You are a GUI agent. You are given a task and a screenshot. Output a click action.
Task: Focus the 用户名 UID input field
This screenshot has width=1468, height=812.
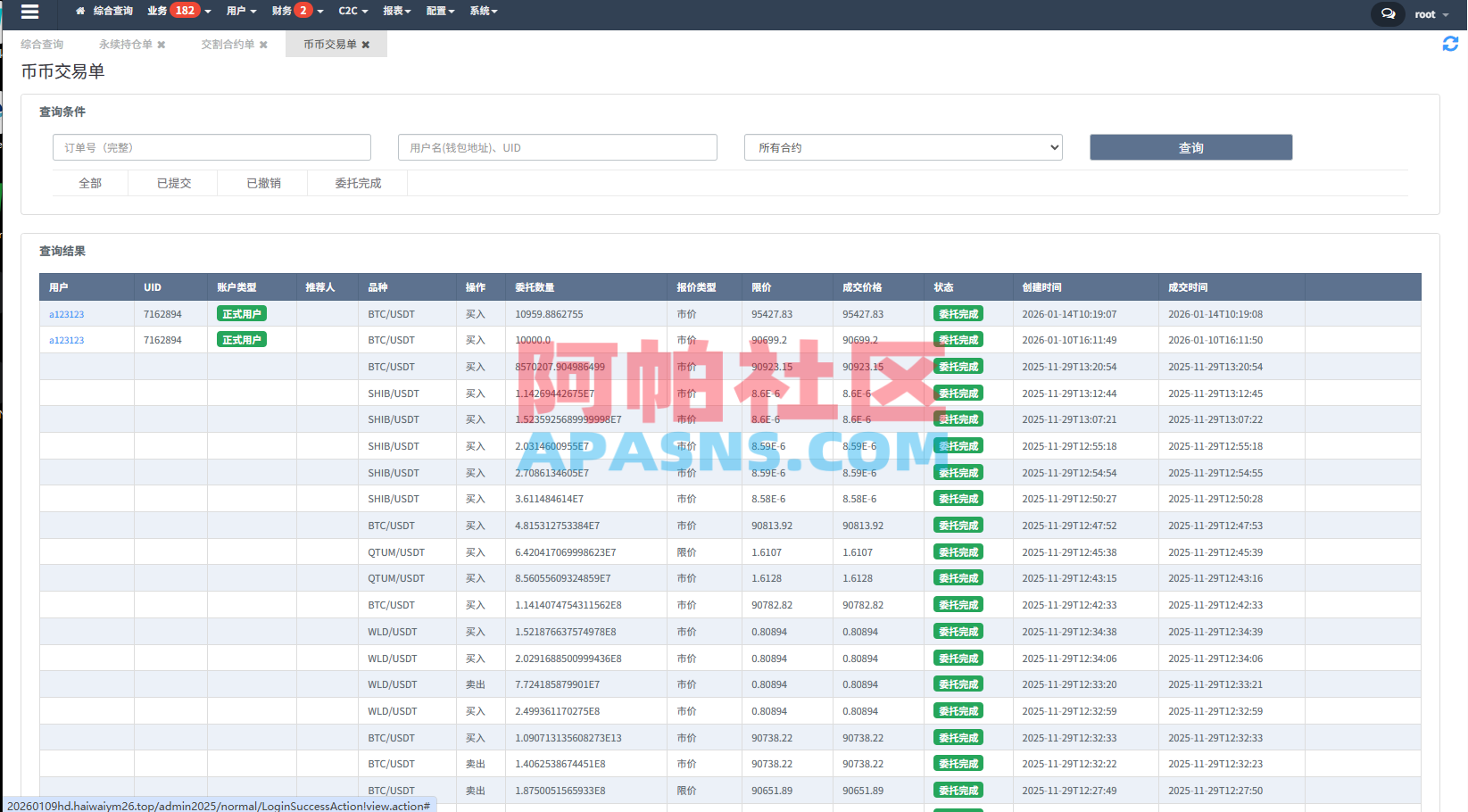(558, 147)
